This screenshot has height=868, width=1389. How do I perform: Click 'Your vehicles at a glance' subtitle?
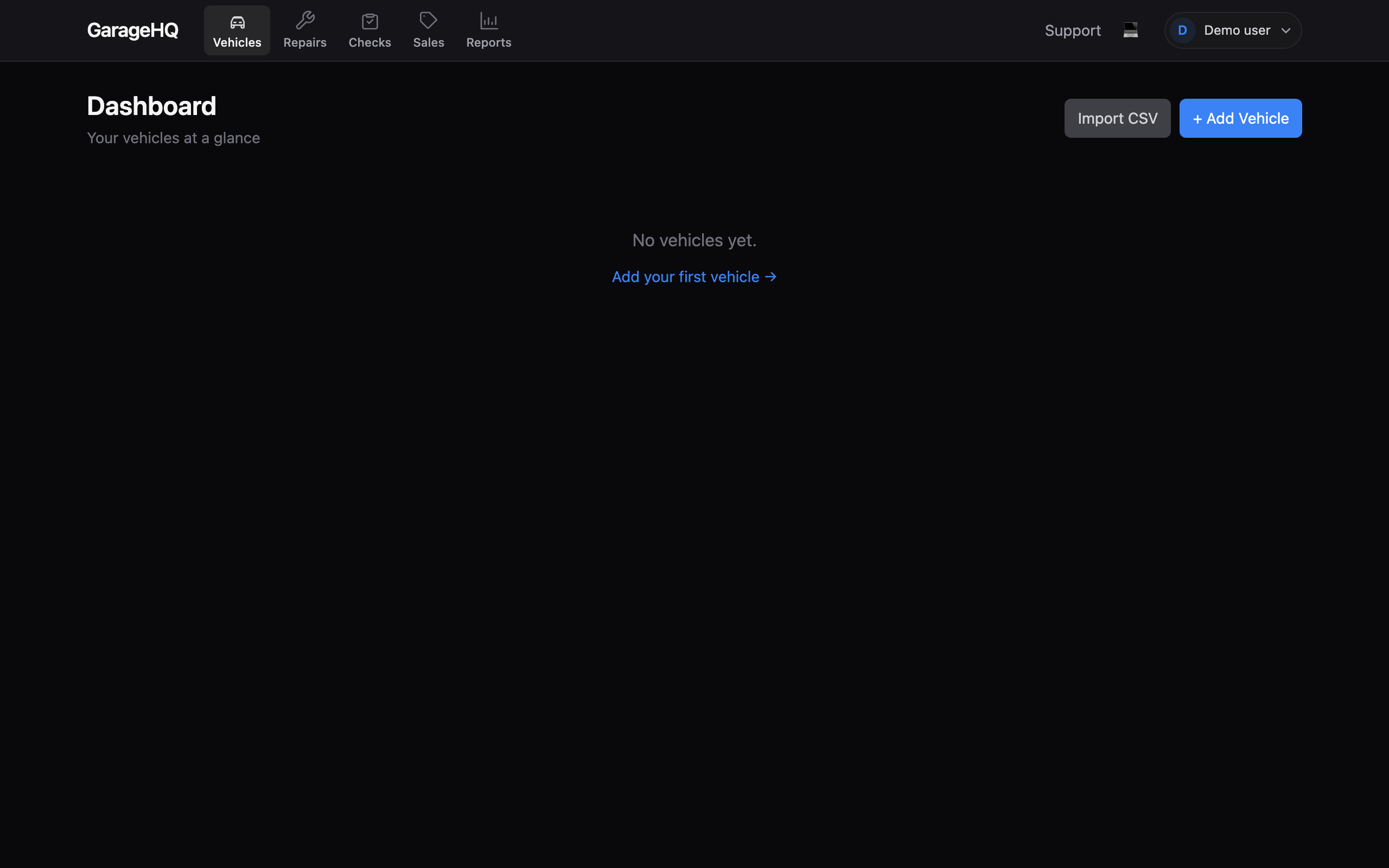point(173,138)
